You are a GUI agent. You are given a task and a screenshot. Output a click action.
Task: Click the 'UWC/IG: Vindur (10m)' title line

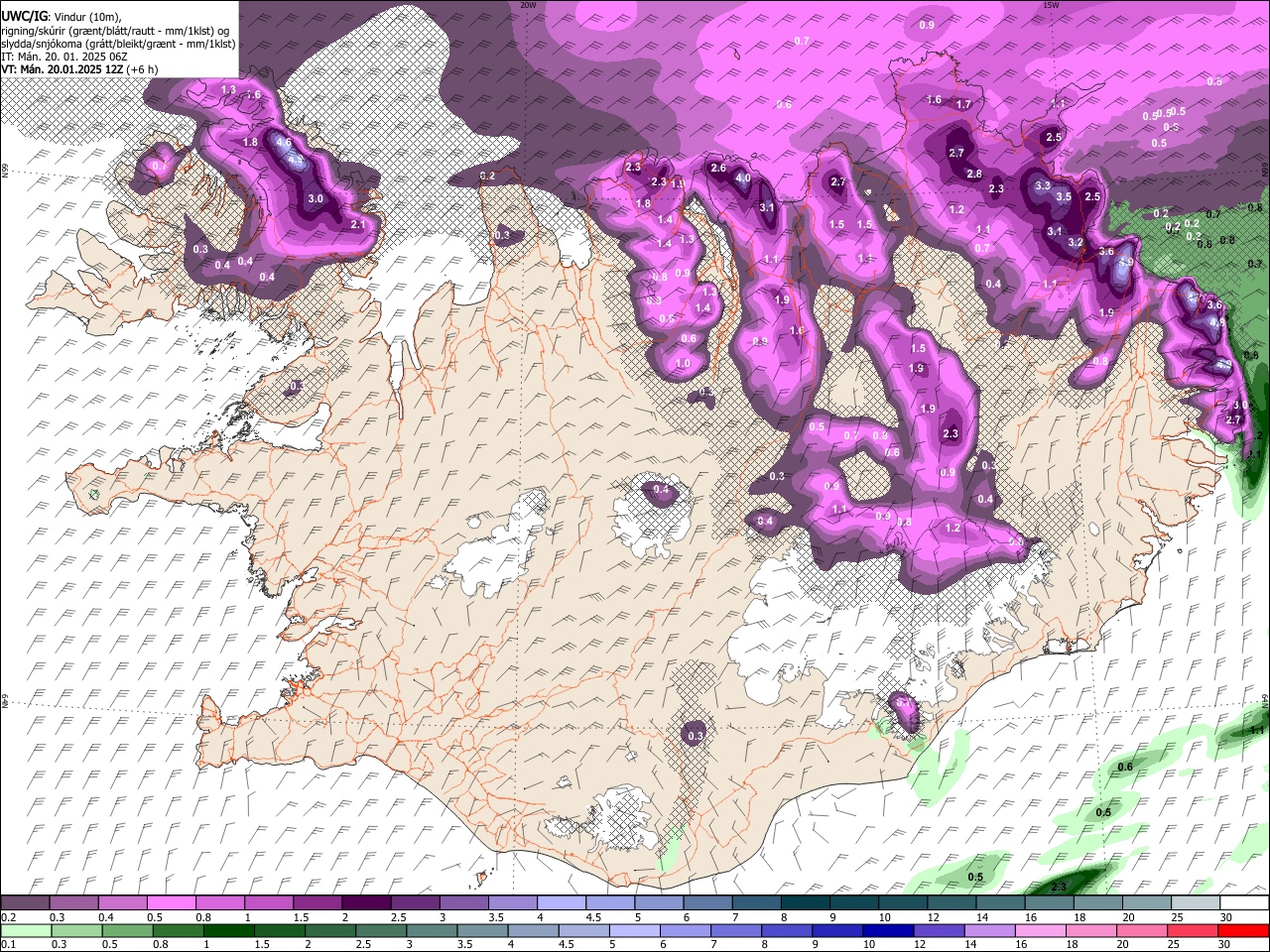[61, 17]
